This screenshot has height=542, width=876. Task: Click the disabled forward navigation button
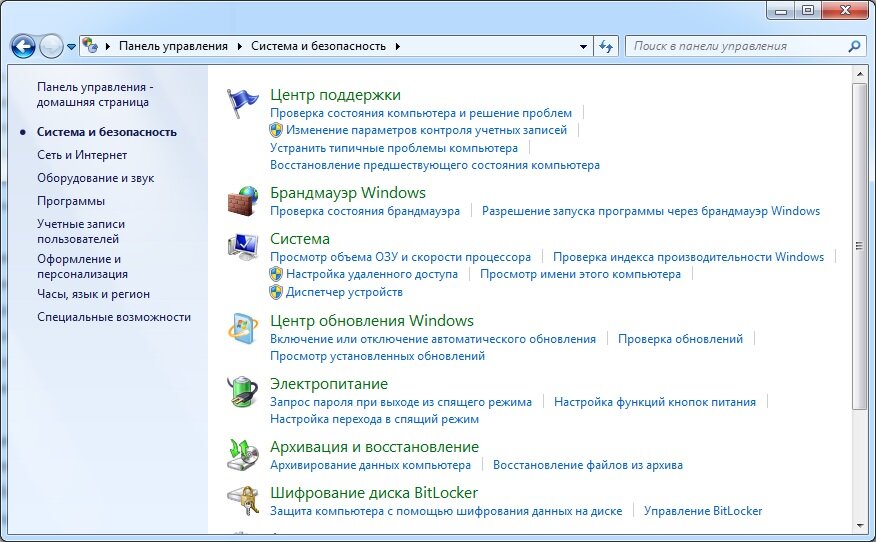[x=51, y=46]
